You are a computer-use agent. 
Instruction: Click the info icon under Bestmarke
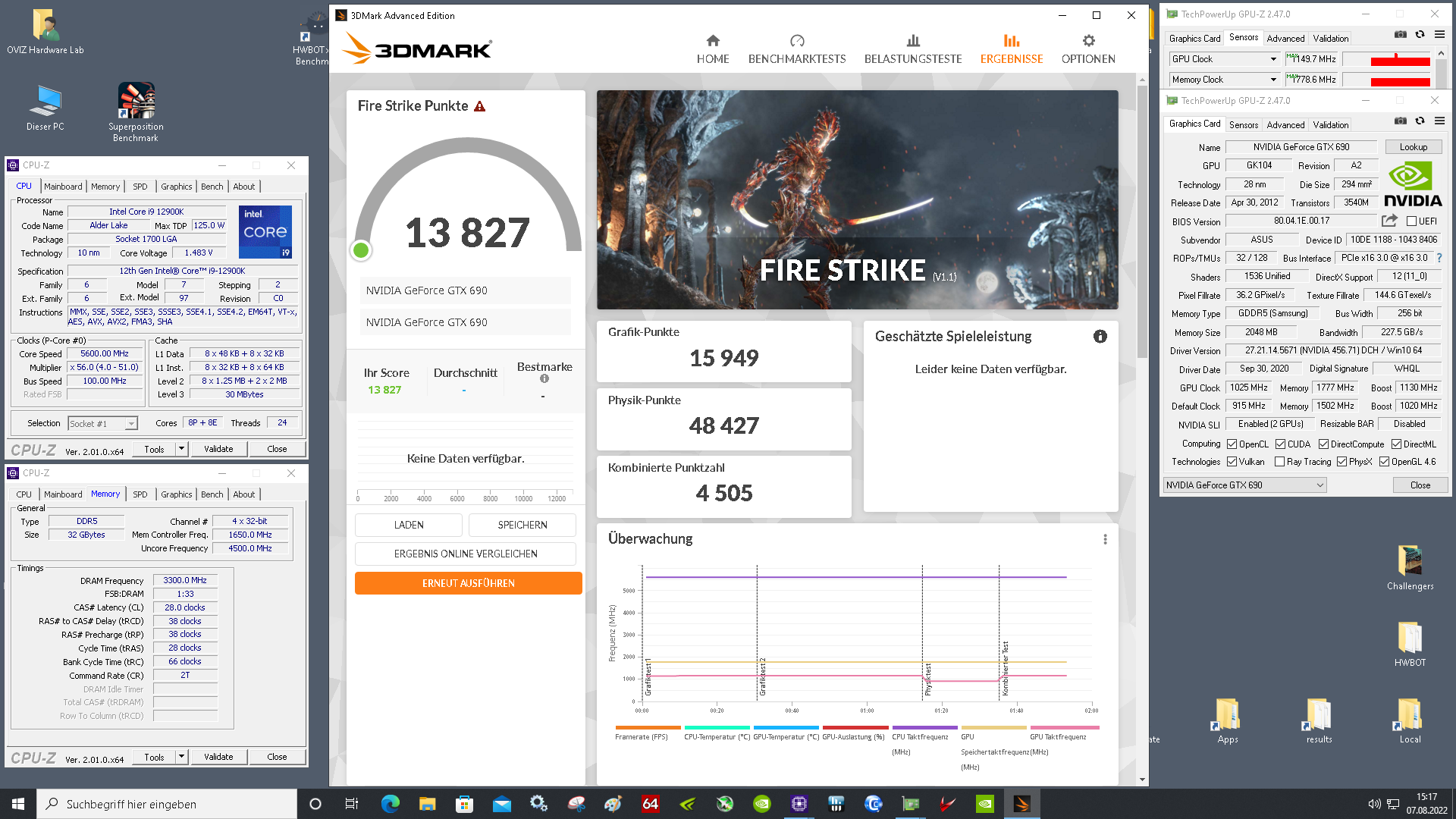[544, 378]
